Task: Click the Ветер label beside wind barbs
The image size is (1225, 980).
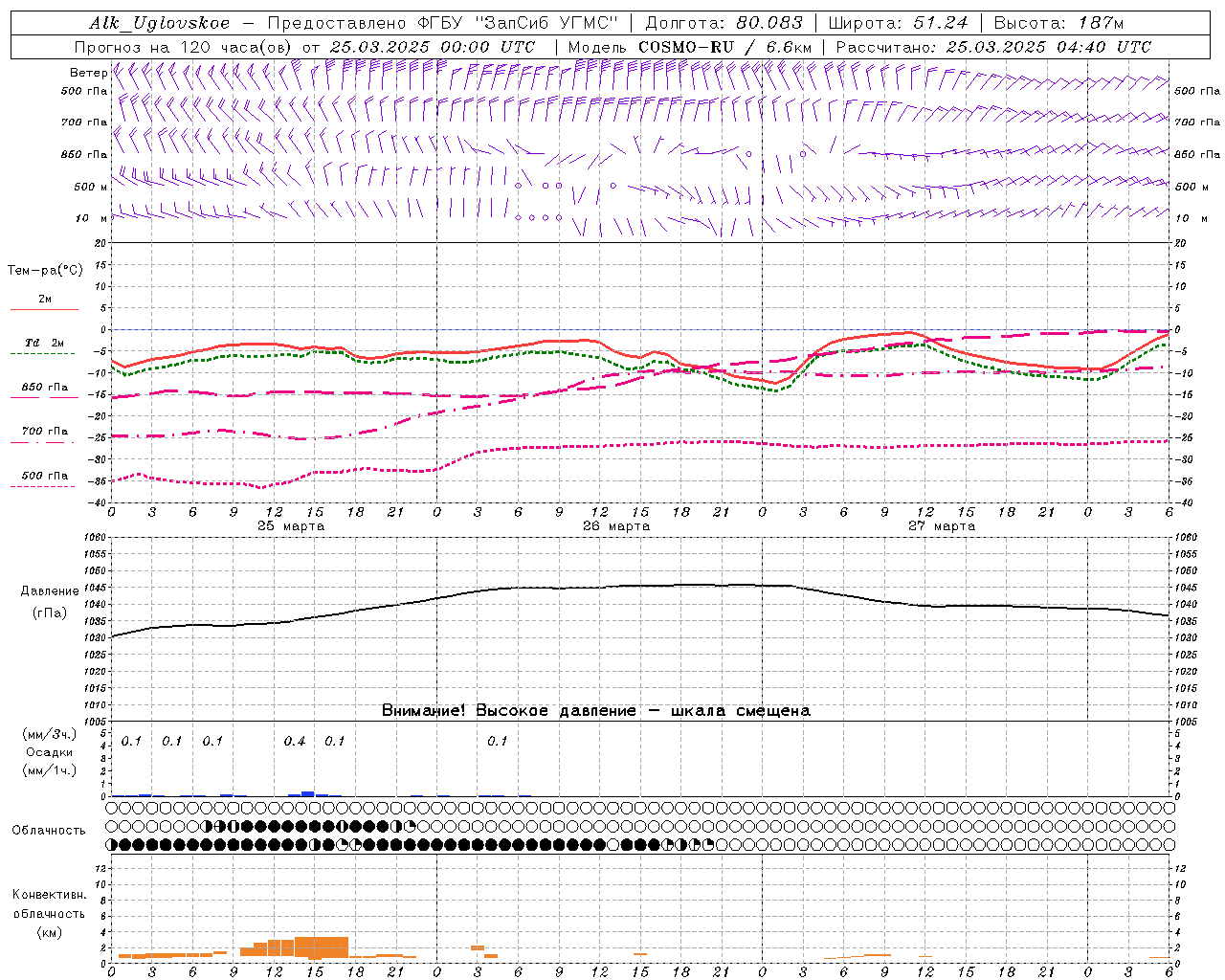Action: coord(88,73)
